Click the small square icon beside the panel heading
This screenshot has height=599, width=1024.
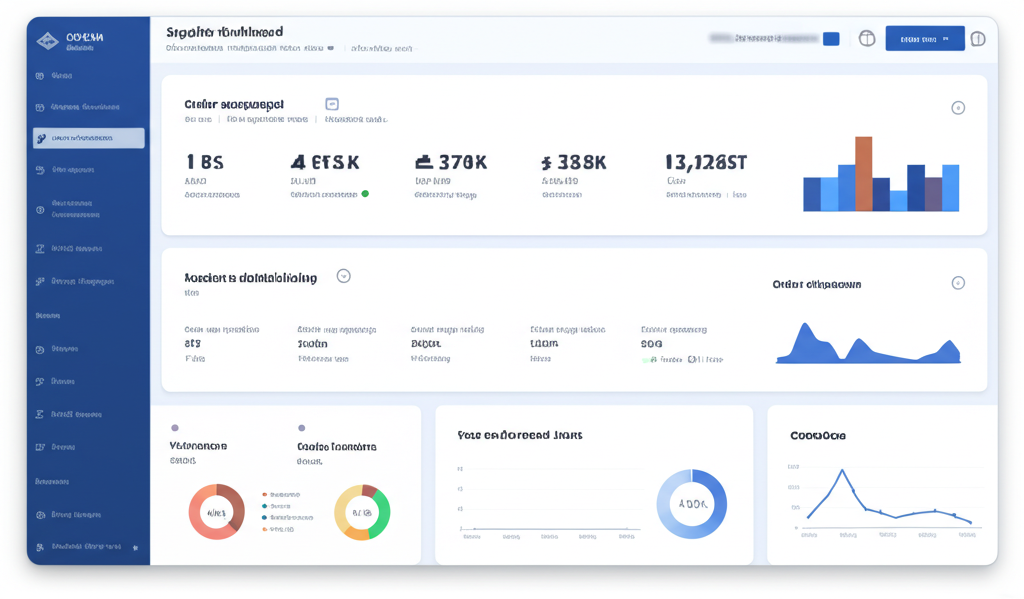point(331,104)
